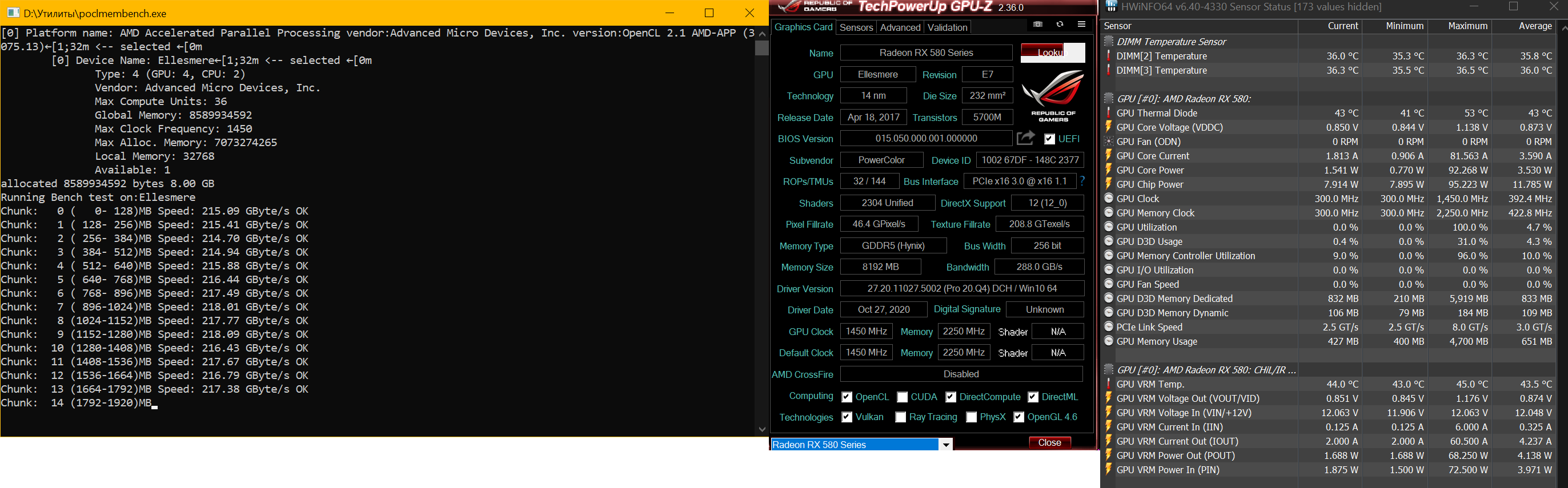Switch to the Graphics Card tab

click(x=803, y=27)
